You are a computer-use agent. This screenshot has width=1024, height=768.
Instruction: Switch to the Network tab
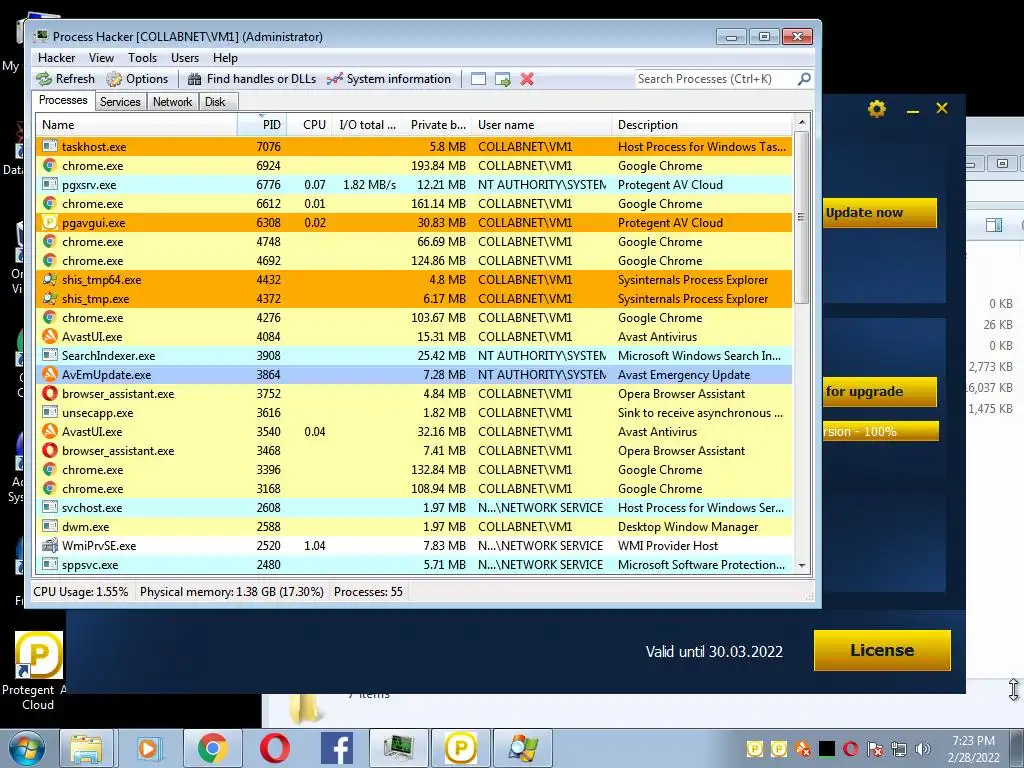(x=172, y=102)
